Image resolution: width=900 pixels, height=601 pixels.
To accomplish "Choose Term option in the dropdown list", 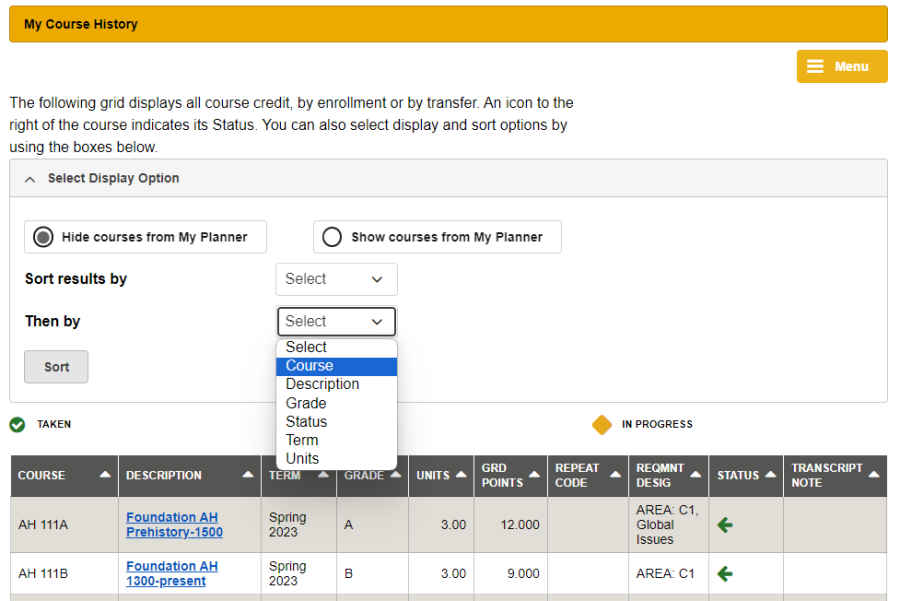I will pos(302,440).
